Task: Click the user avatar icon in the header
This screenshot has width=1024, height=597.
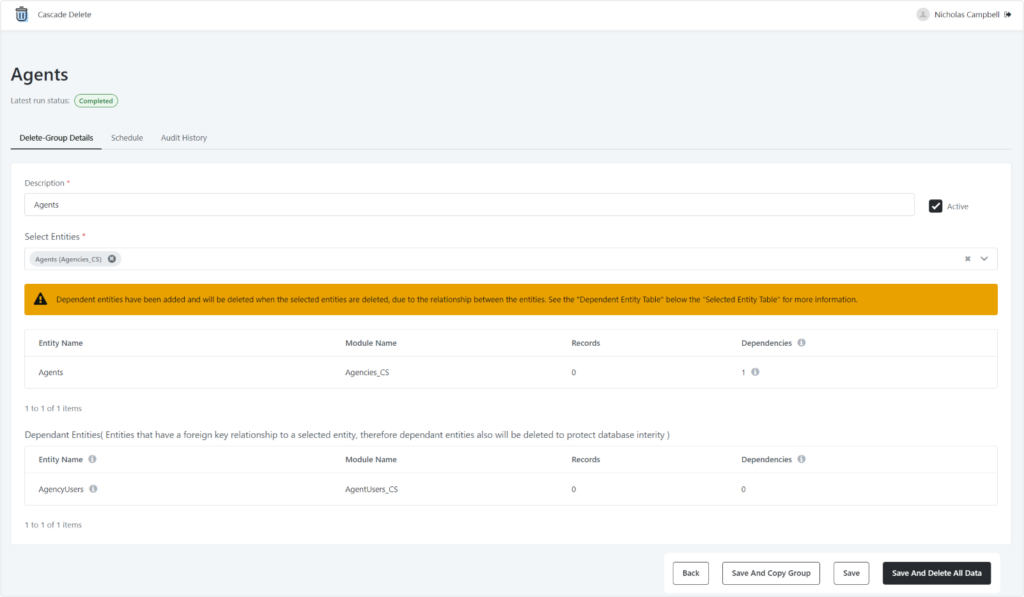Action: [x=921, y=14]
